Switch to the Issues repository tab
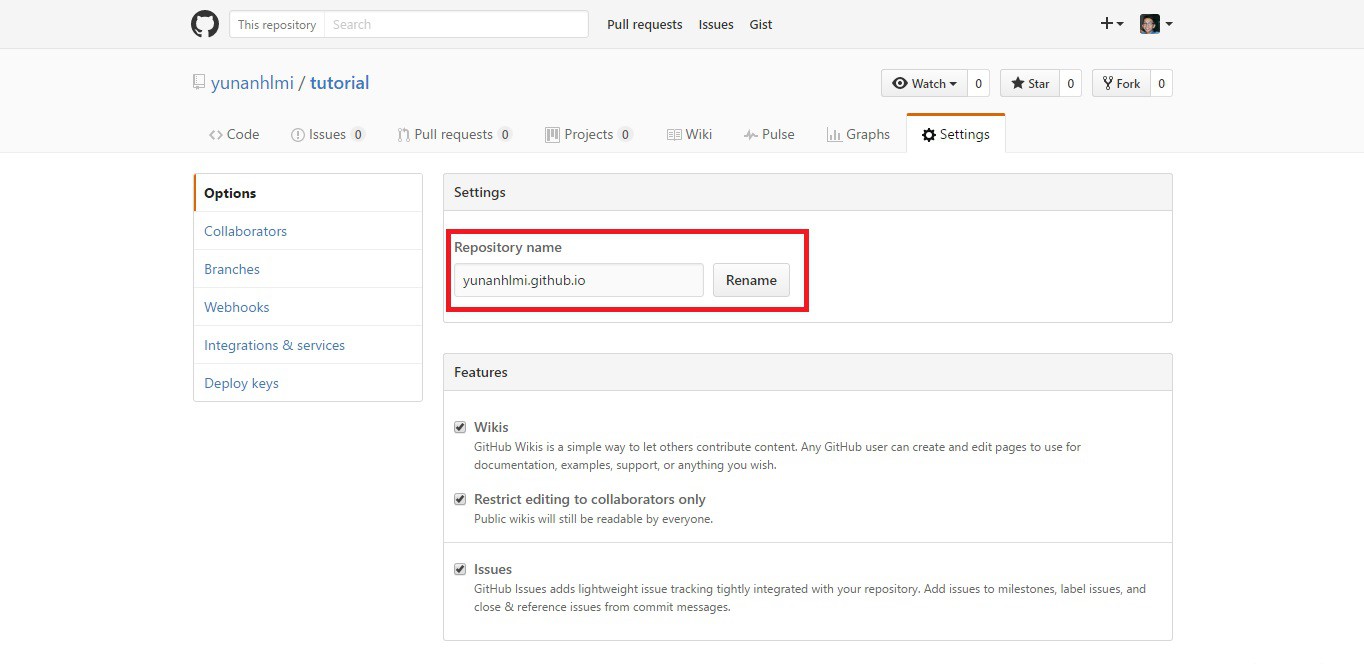This screenshot has height=664, width=1364. point(327,134)
